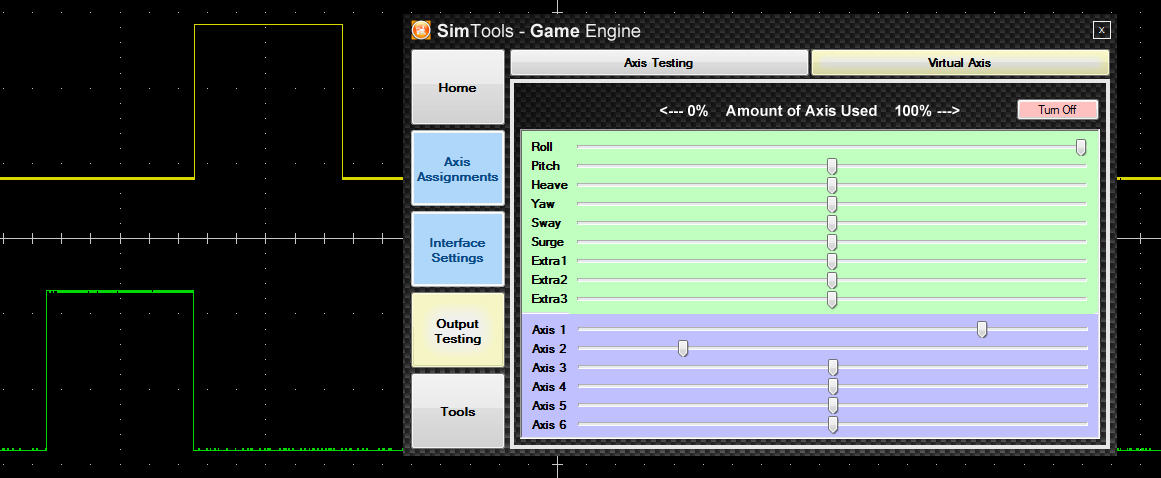
Task: Click the '100% --->' label
Action: click(x=927, y=111)
